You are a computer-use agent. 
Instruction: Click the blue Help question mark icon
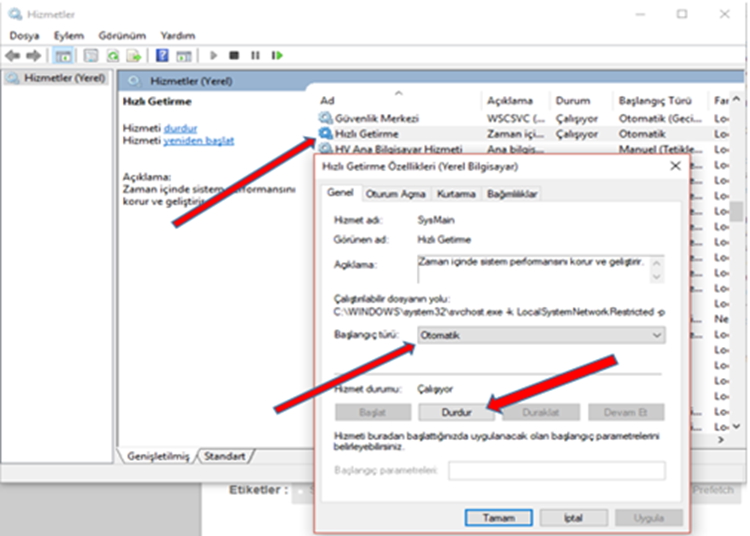(x=162, y=55)
